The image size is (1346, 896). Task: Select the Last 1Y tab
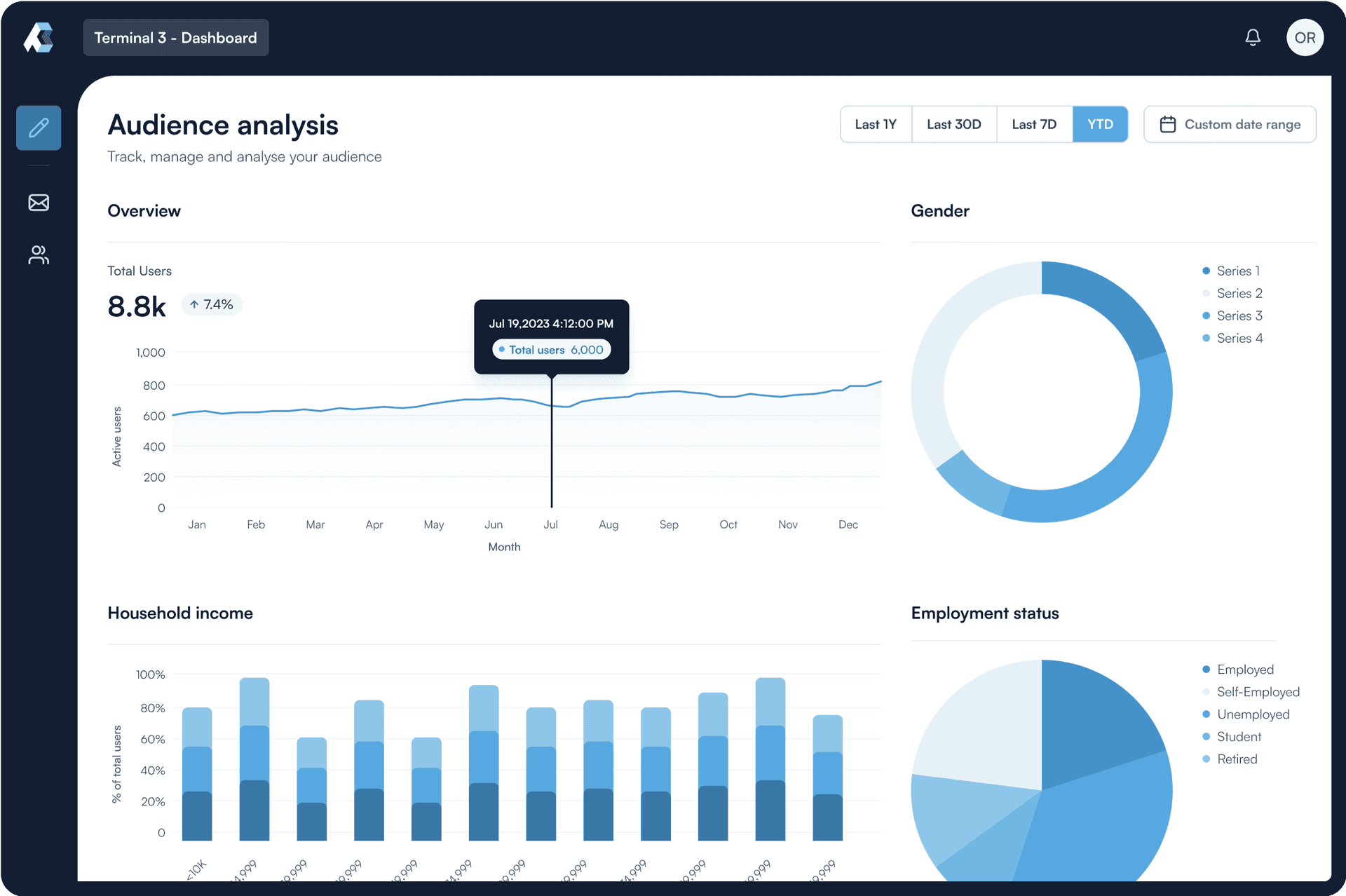pos(876,124)
